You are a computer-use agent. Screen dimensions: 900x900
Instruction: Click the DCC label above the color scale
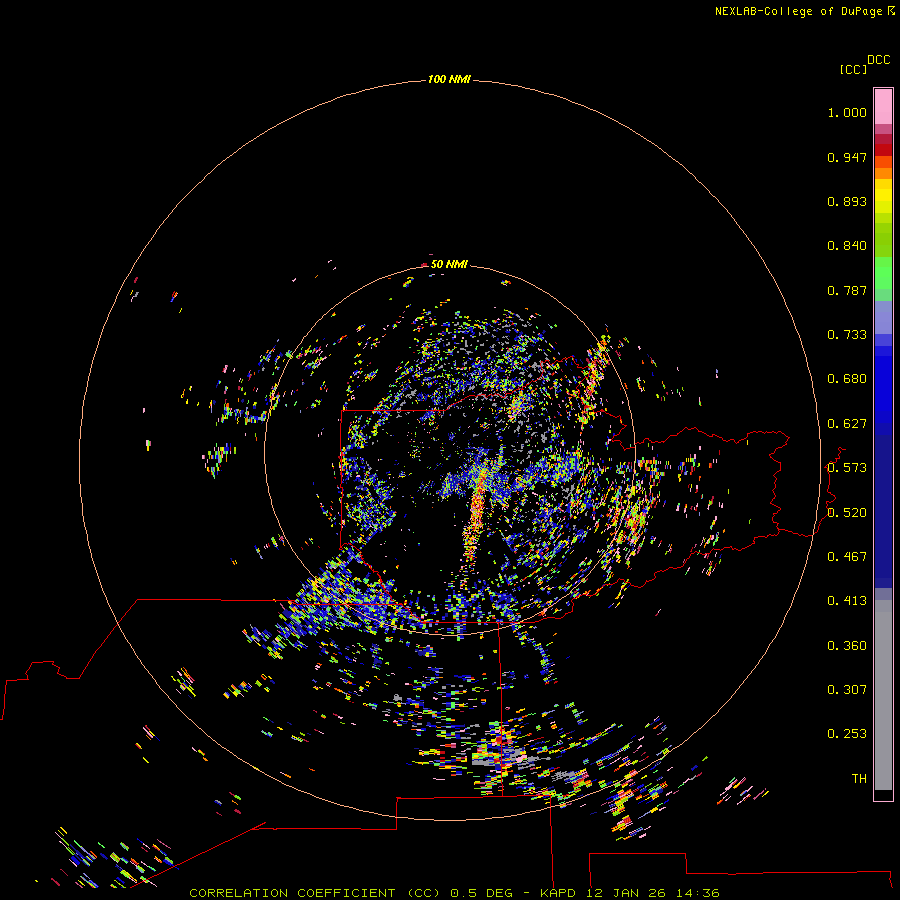(879, 60)
